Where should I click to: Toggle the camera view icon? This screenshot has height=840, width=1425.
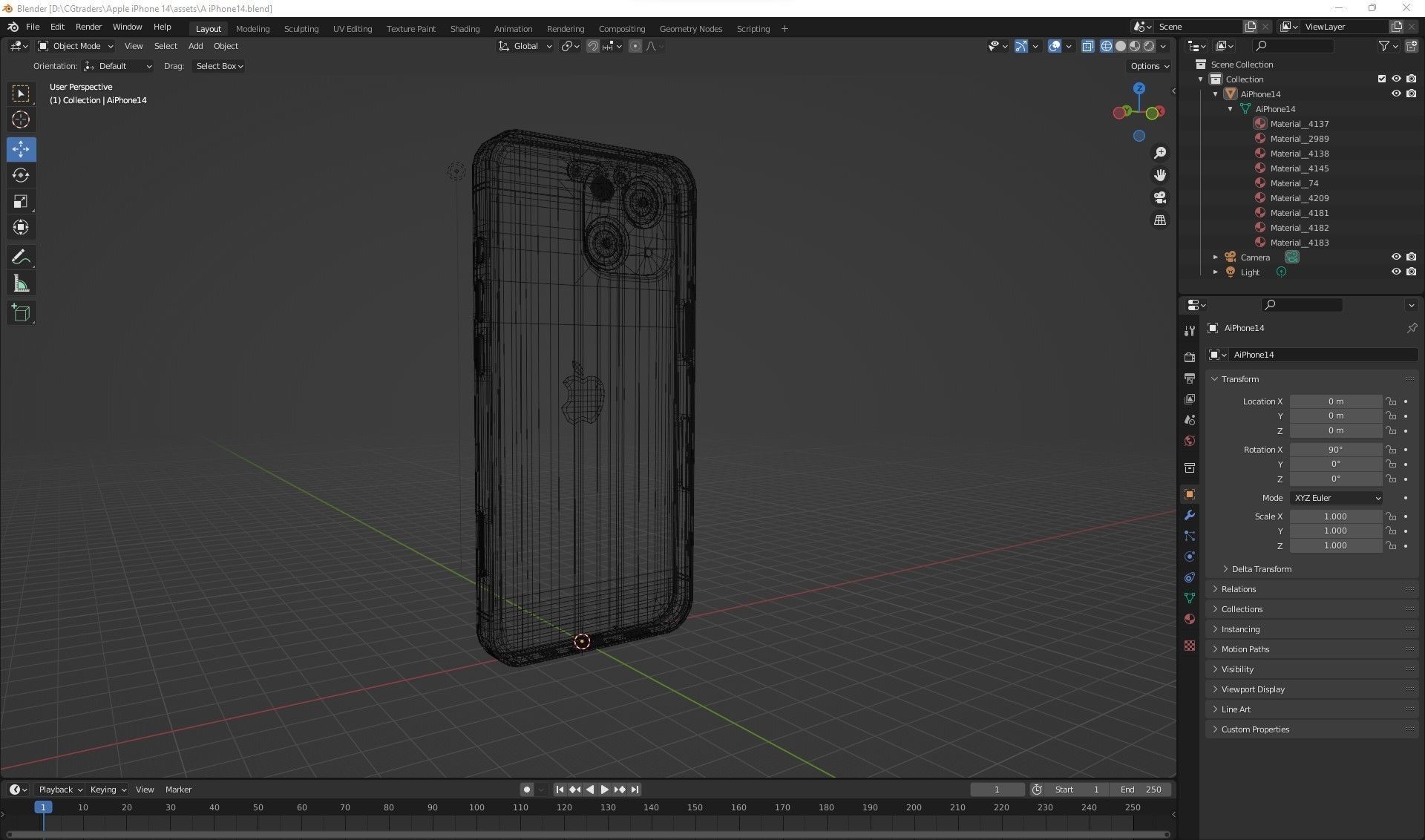1159,197
